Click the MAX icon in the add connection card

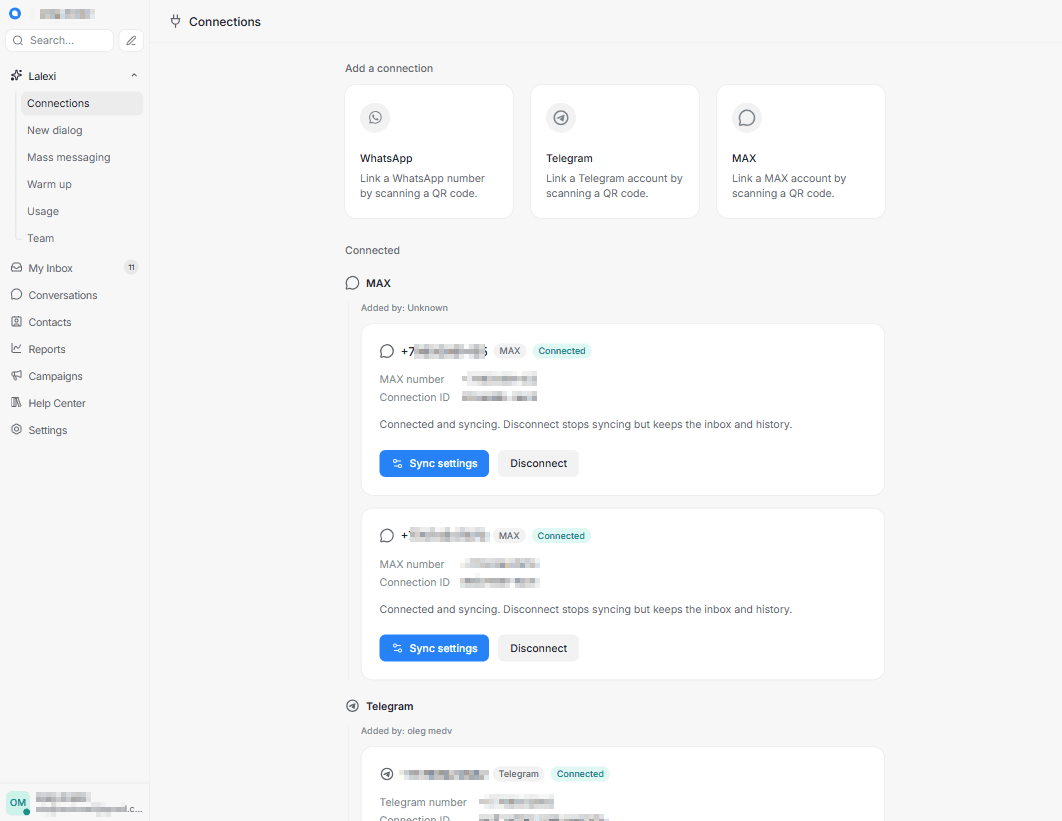point(747,118)
